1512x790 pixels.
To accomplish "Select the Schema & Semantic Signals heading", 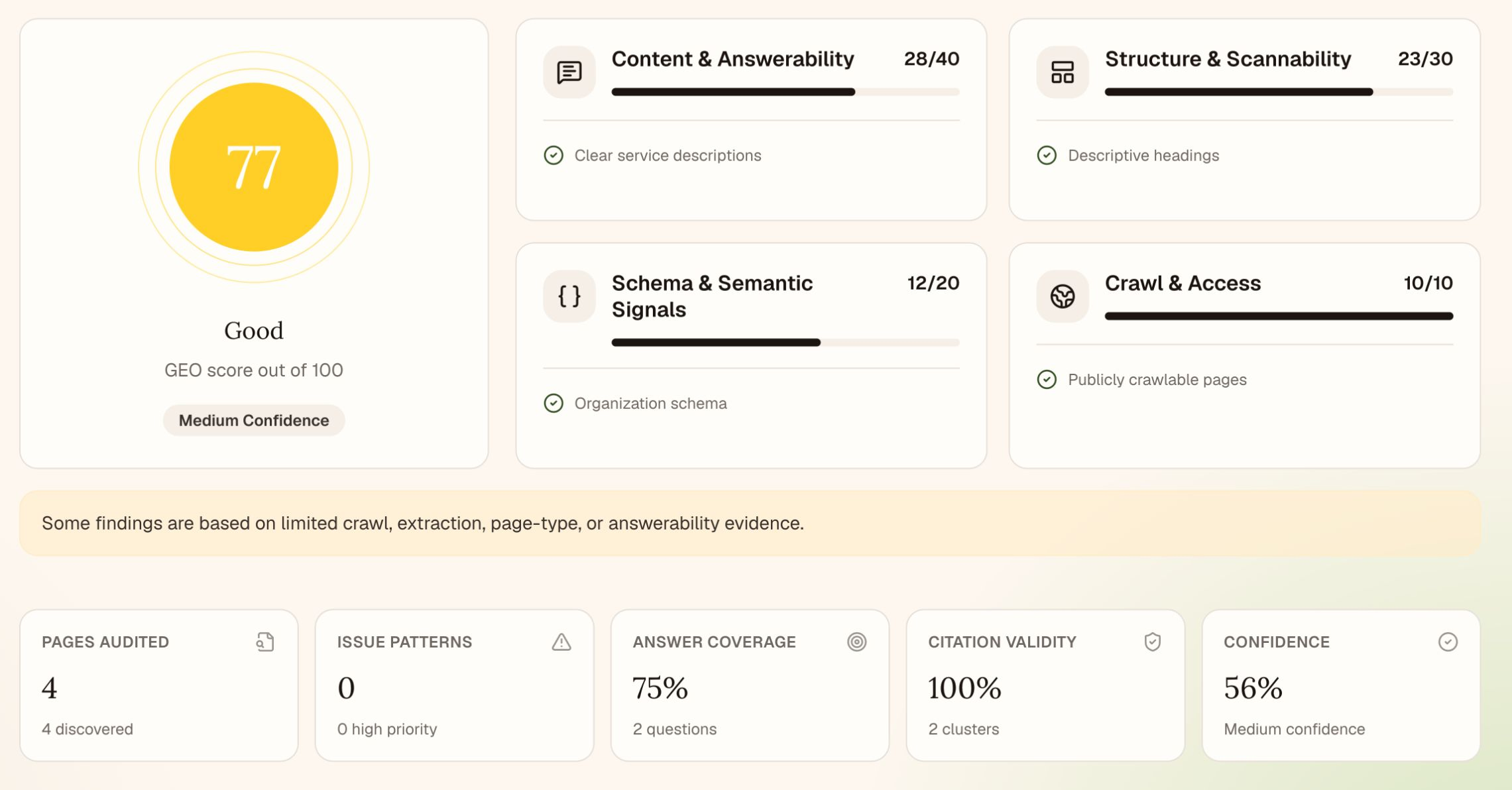I will point(712,296).
